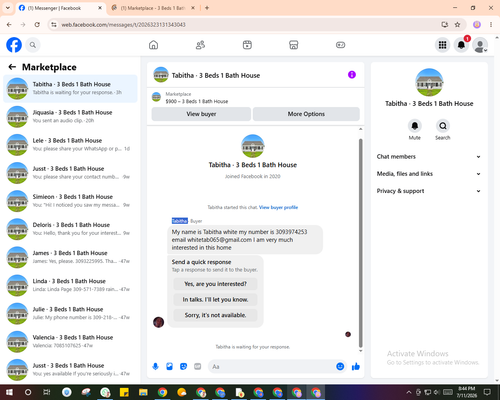Screen dimensions: 500x400
Task: Search in conversation using the Search icon
Action: (443, 126)
